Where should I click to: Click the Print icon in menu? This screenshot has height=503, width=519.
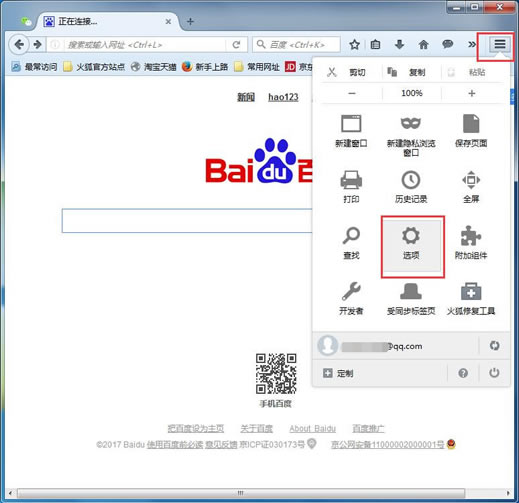[x=351, y=180]
